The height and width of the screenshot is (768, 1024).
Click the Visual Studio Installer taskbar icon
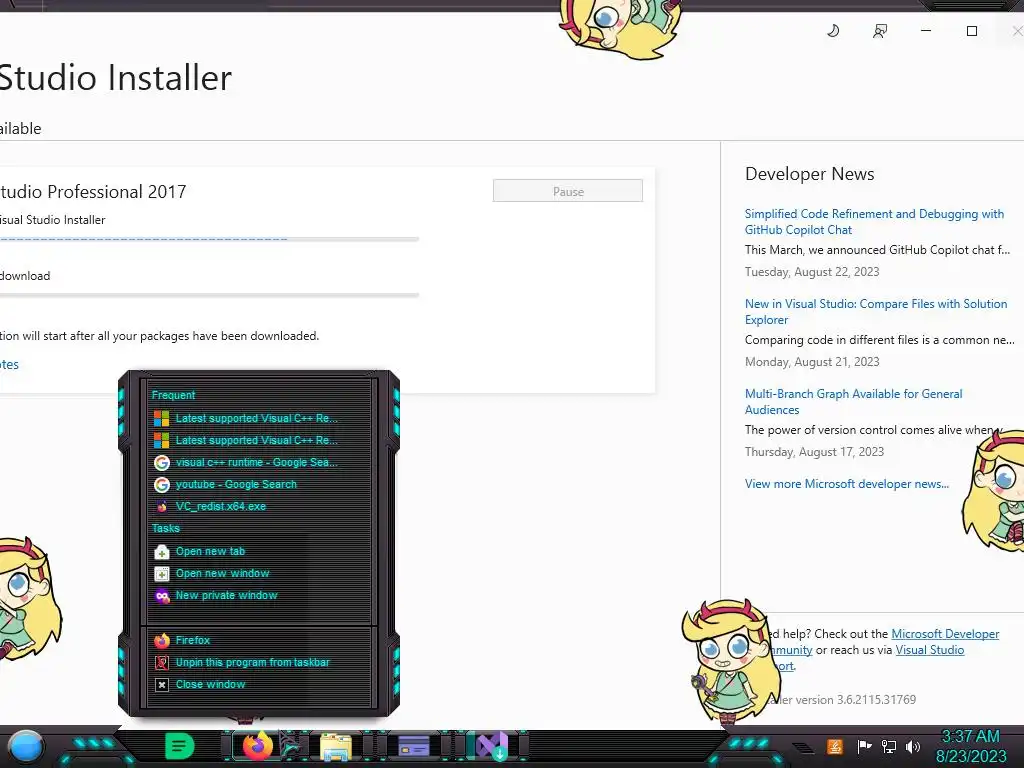click(x=492, y=746)
